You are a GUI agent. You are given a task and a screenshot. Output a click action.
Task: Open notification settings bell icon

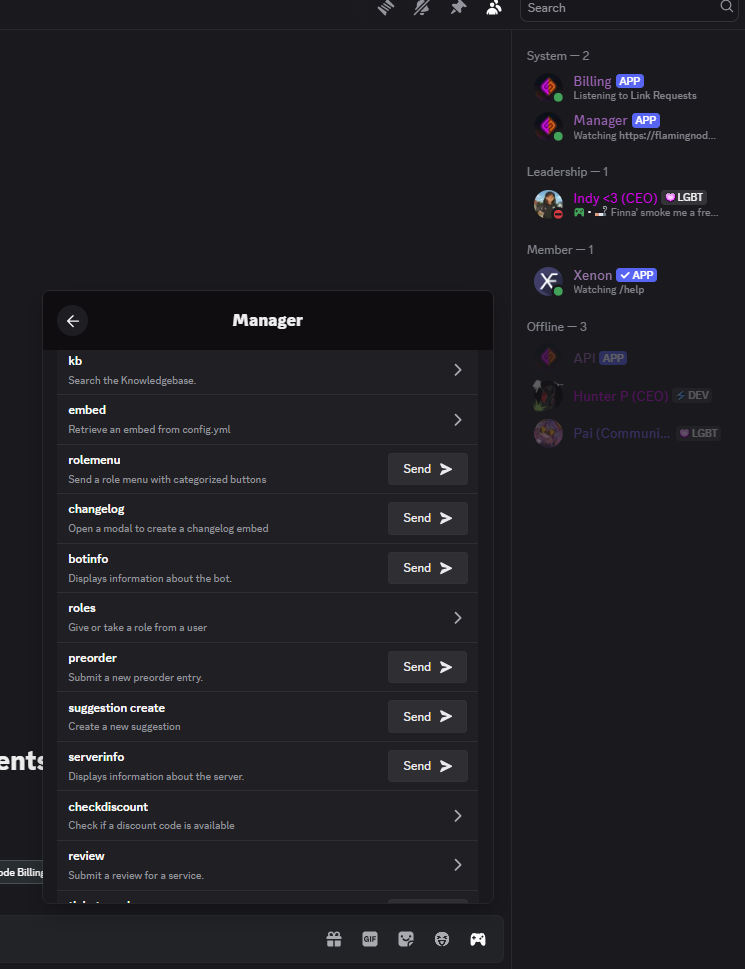[x=422, y=7]
